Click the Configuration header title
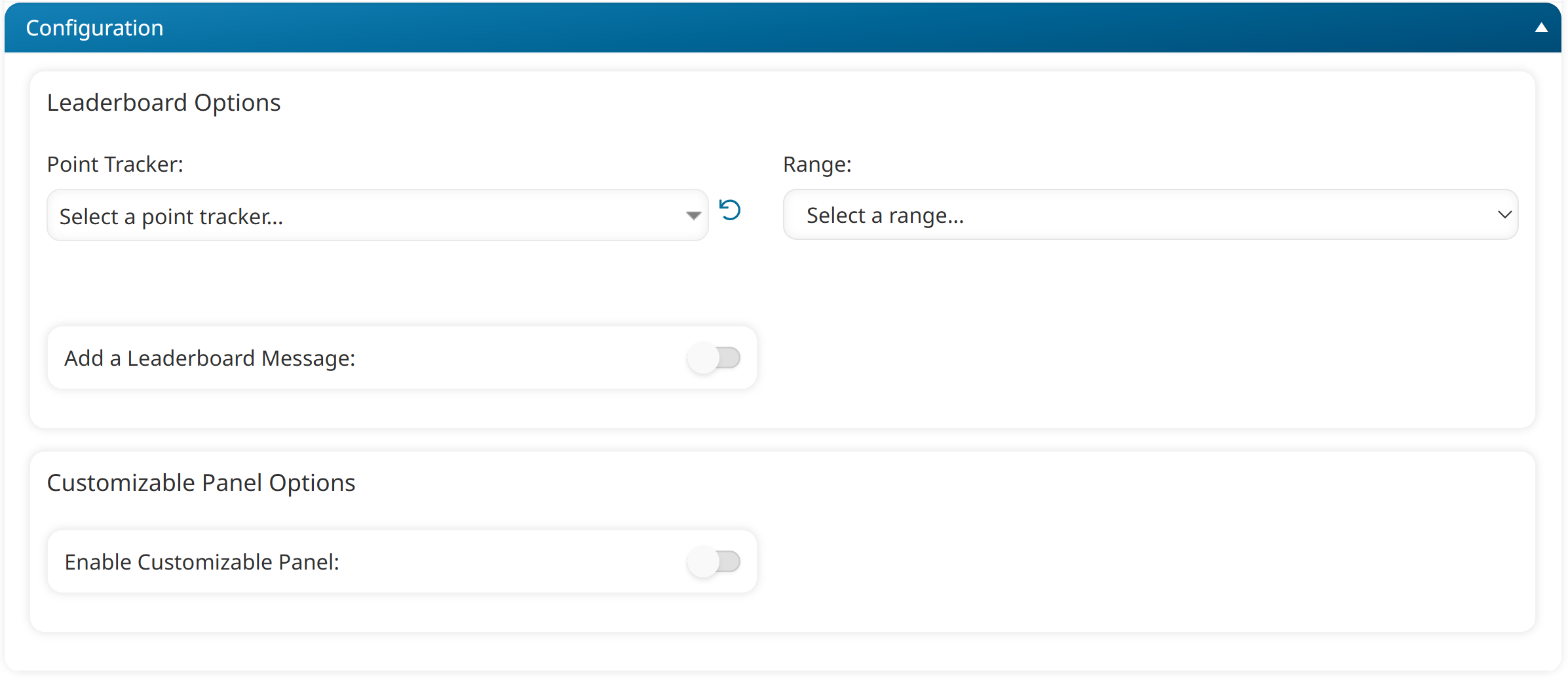 coord(94,27)
